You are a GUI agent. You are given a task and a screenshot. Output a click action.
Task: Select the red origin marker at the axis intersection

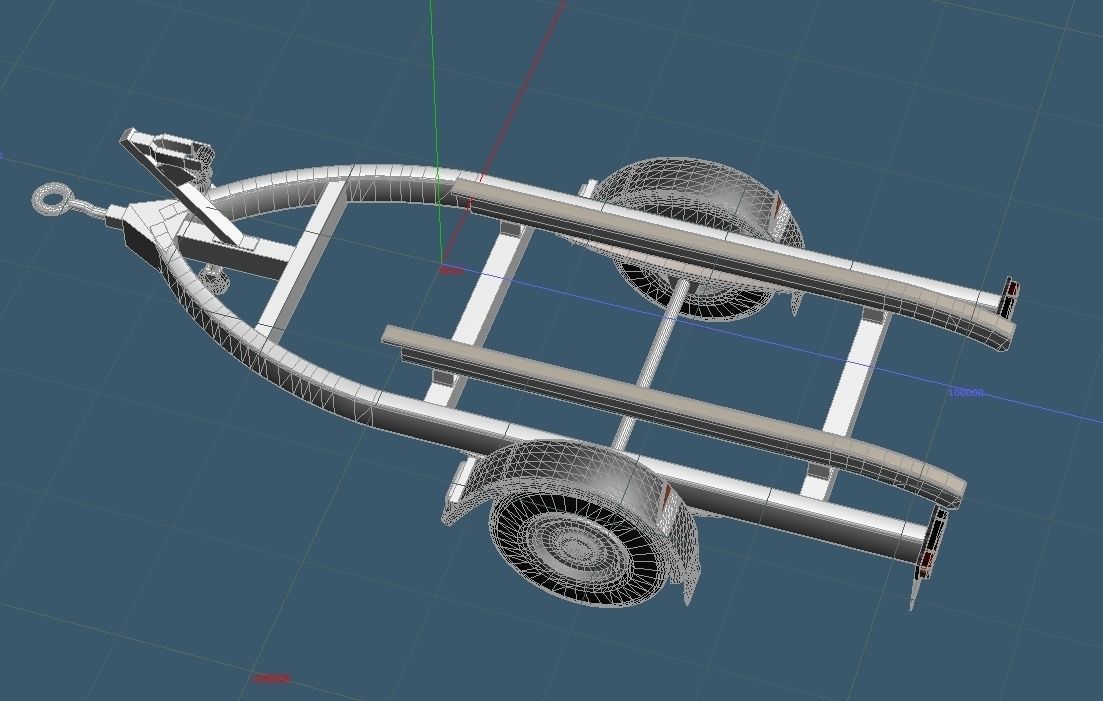pyautogui.click(x=451, y=270)
